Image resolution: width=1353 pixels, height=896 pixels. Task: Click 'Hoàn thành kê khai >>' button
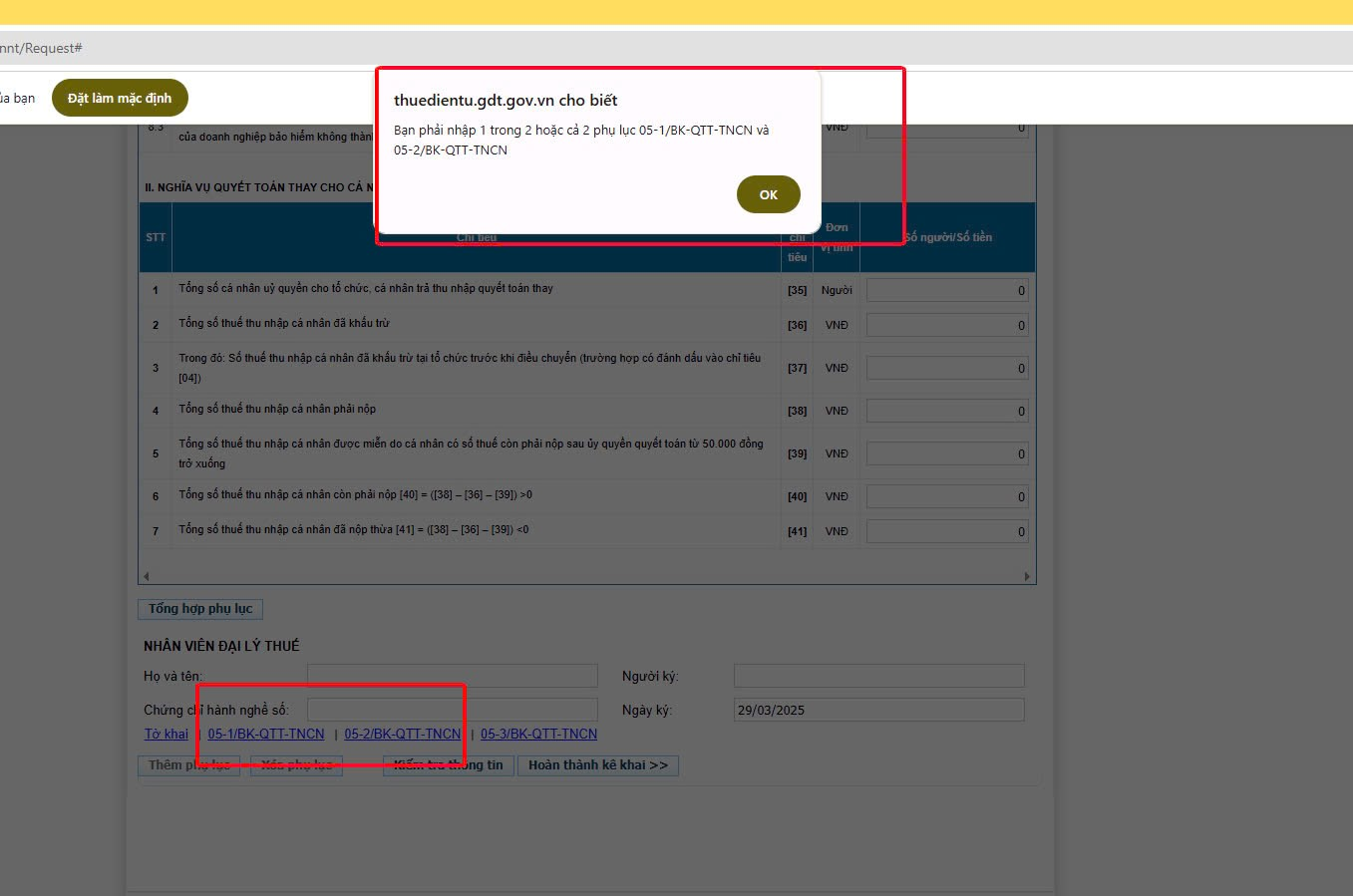597,765
